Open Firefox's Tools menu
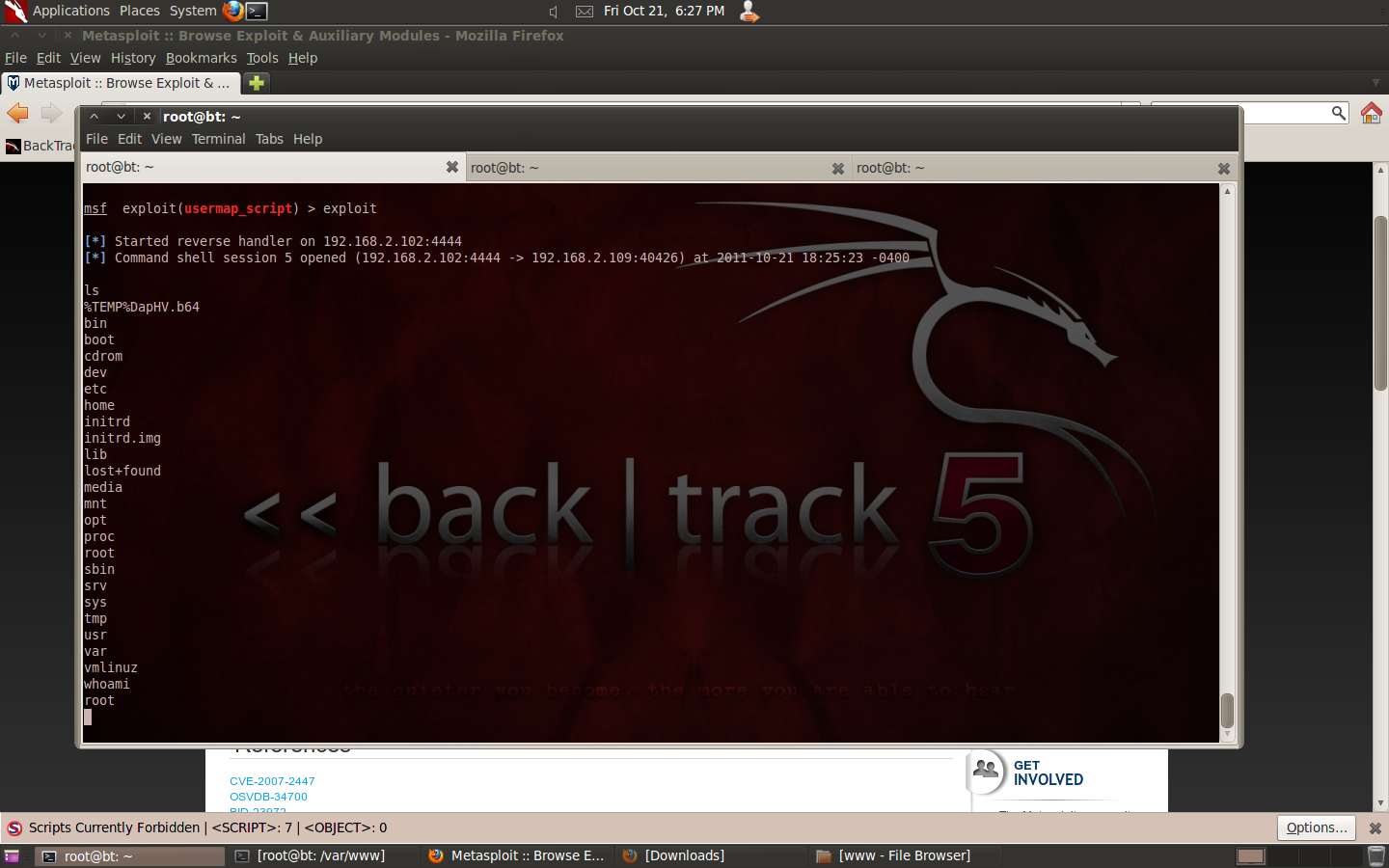The width and height of the screenshot is (1389, 868). tap(262, 58)
